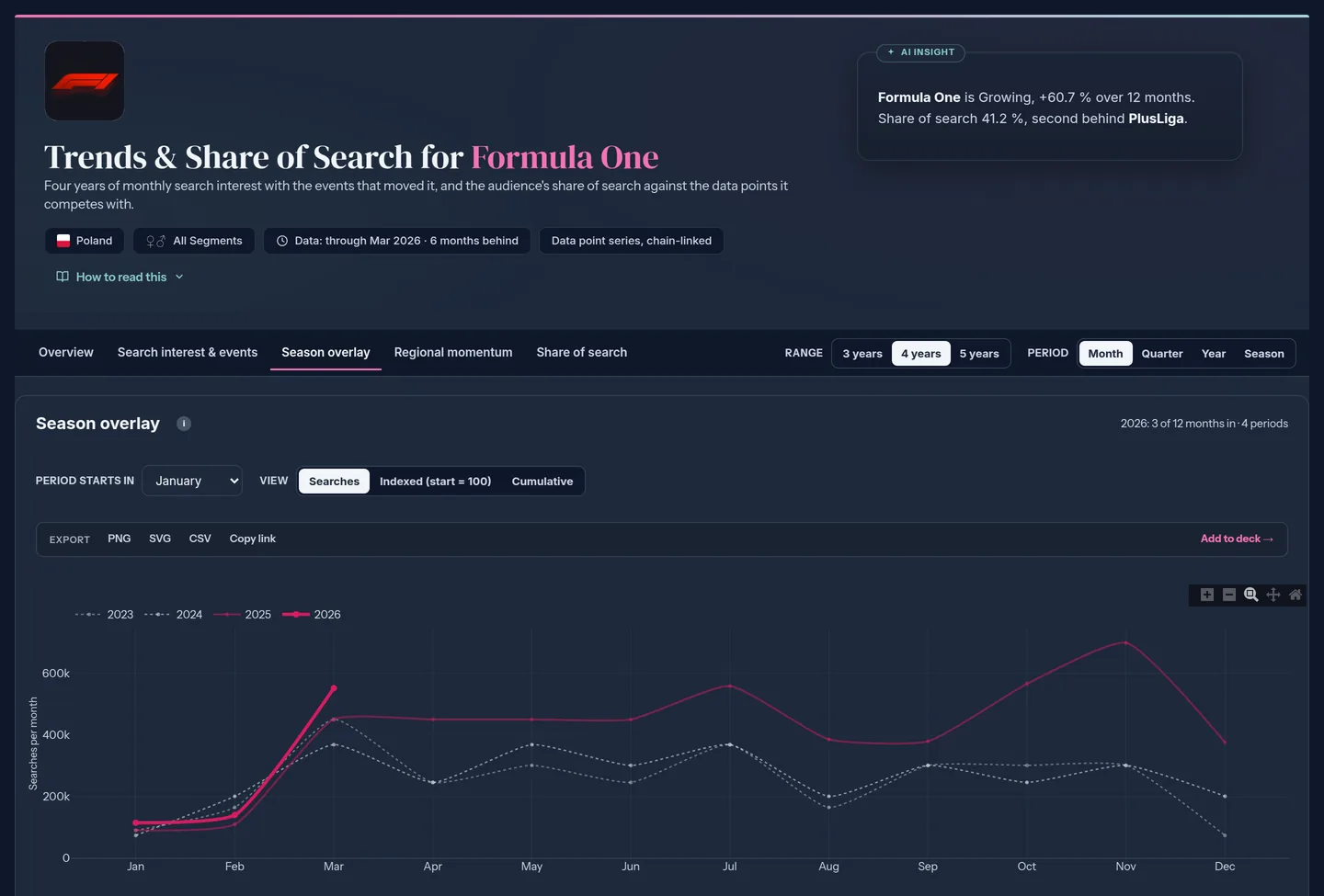Click the chart zoom out minus icon
Screen dimensions: 1324x896
[x=1229, y=595]
